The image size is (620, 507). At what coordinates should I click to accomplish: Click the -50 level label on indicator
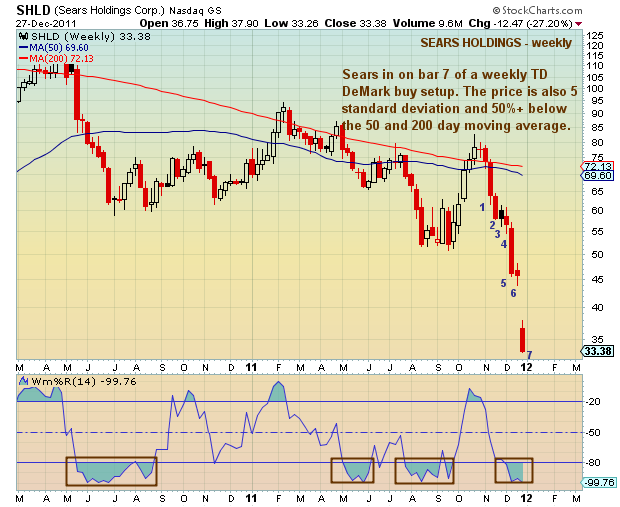pos(594,433)
